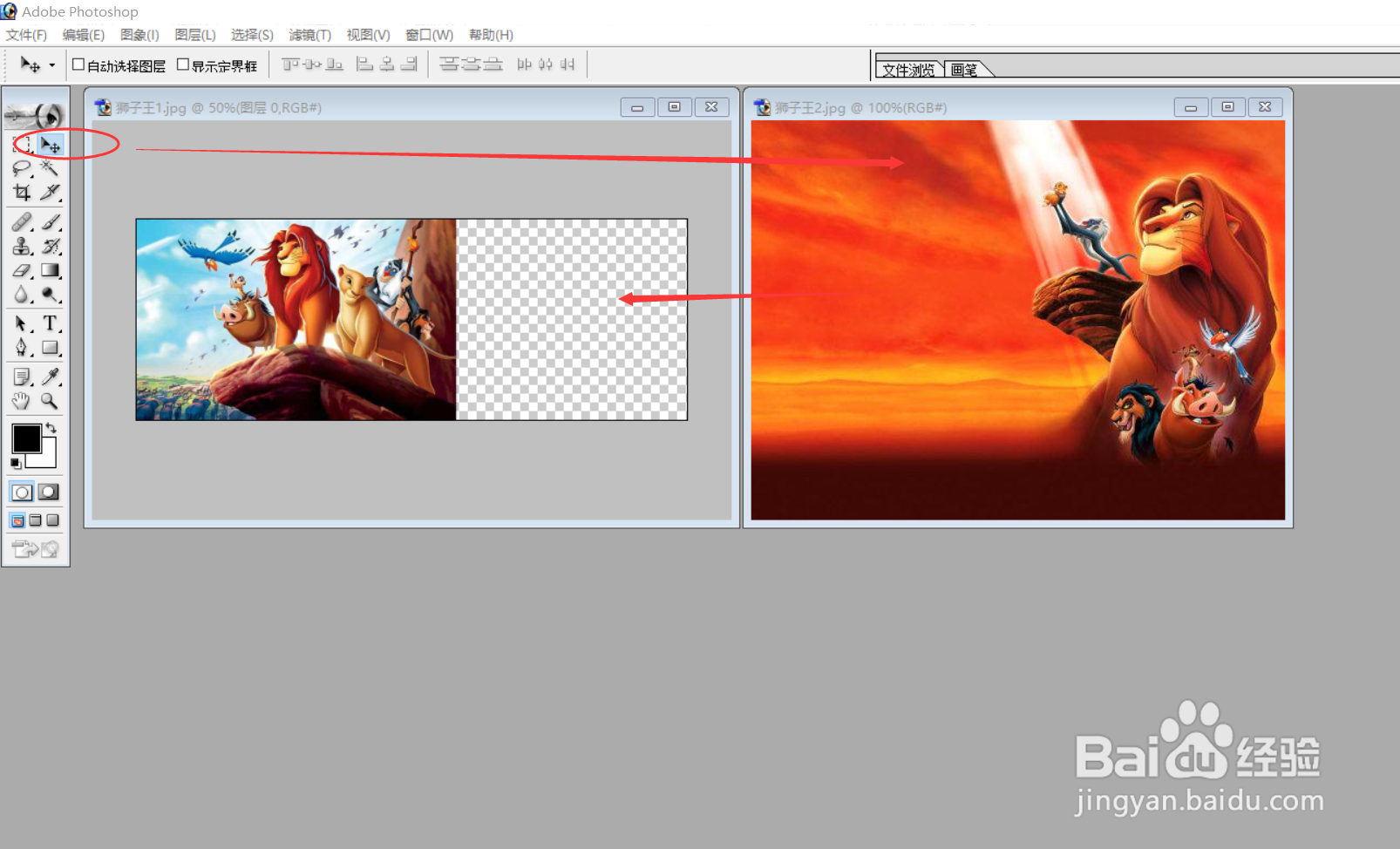Switch to Standard edit mode
The image size is (1400, 849).
tap(23, 492)
